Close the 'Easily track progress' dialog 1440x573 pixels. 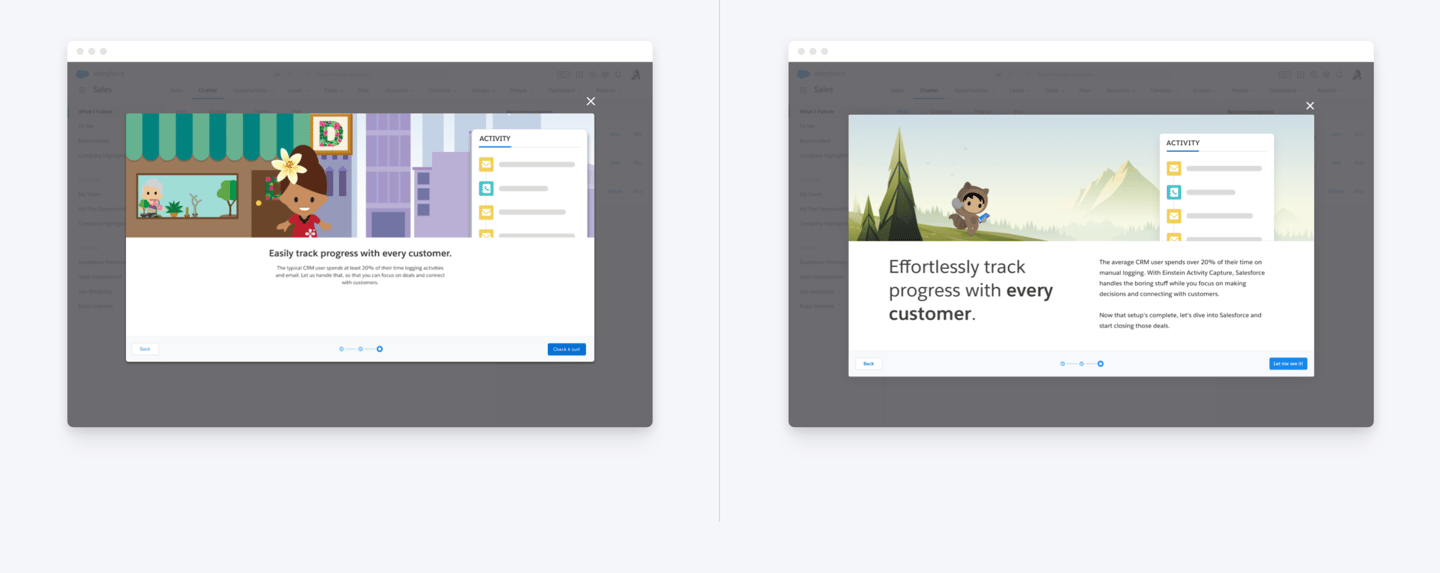point(591,101)
